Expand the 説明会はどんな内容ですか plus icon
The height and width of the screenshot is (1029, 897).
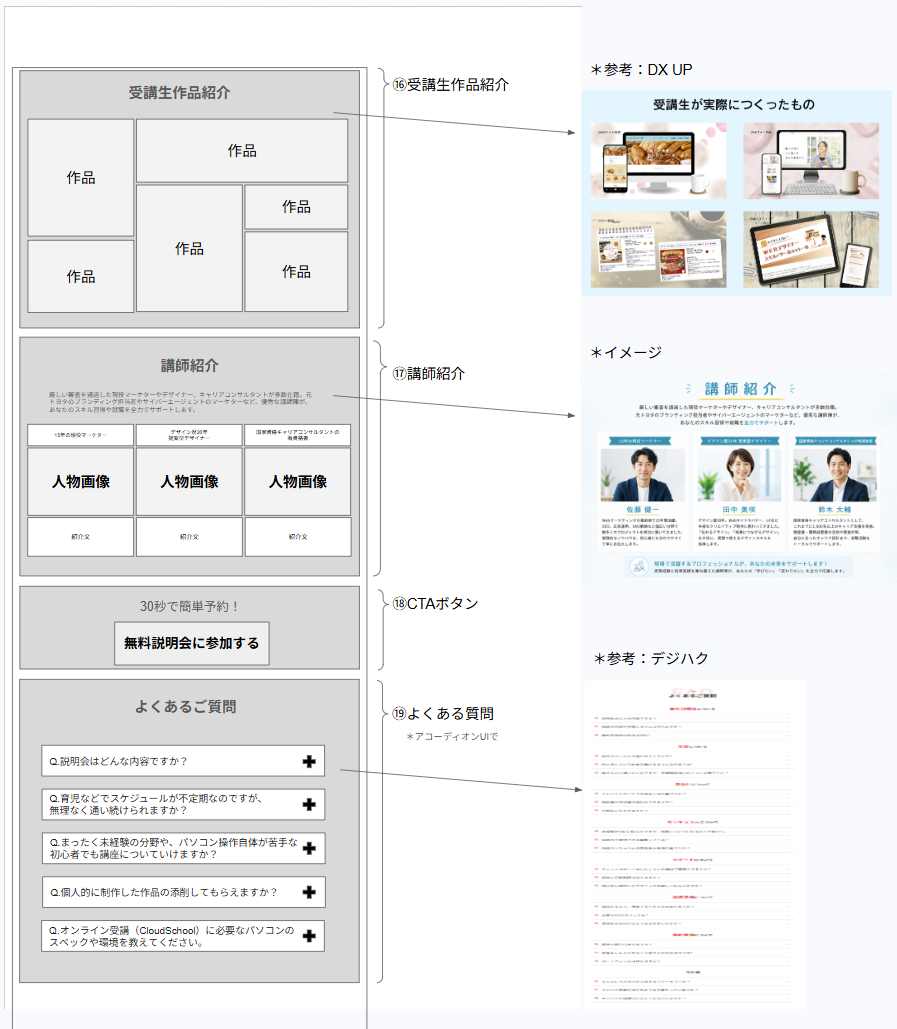[x=309, y=761]
